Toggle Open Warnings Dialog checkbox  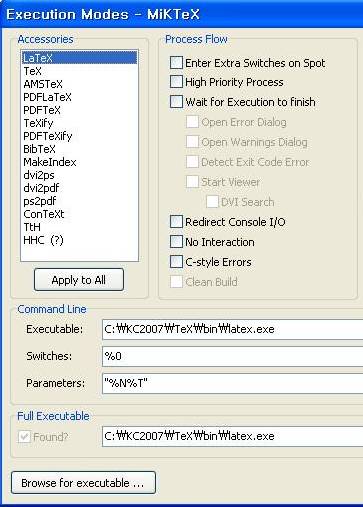click(192, 142)
